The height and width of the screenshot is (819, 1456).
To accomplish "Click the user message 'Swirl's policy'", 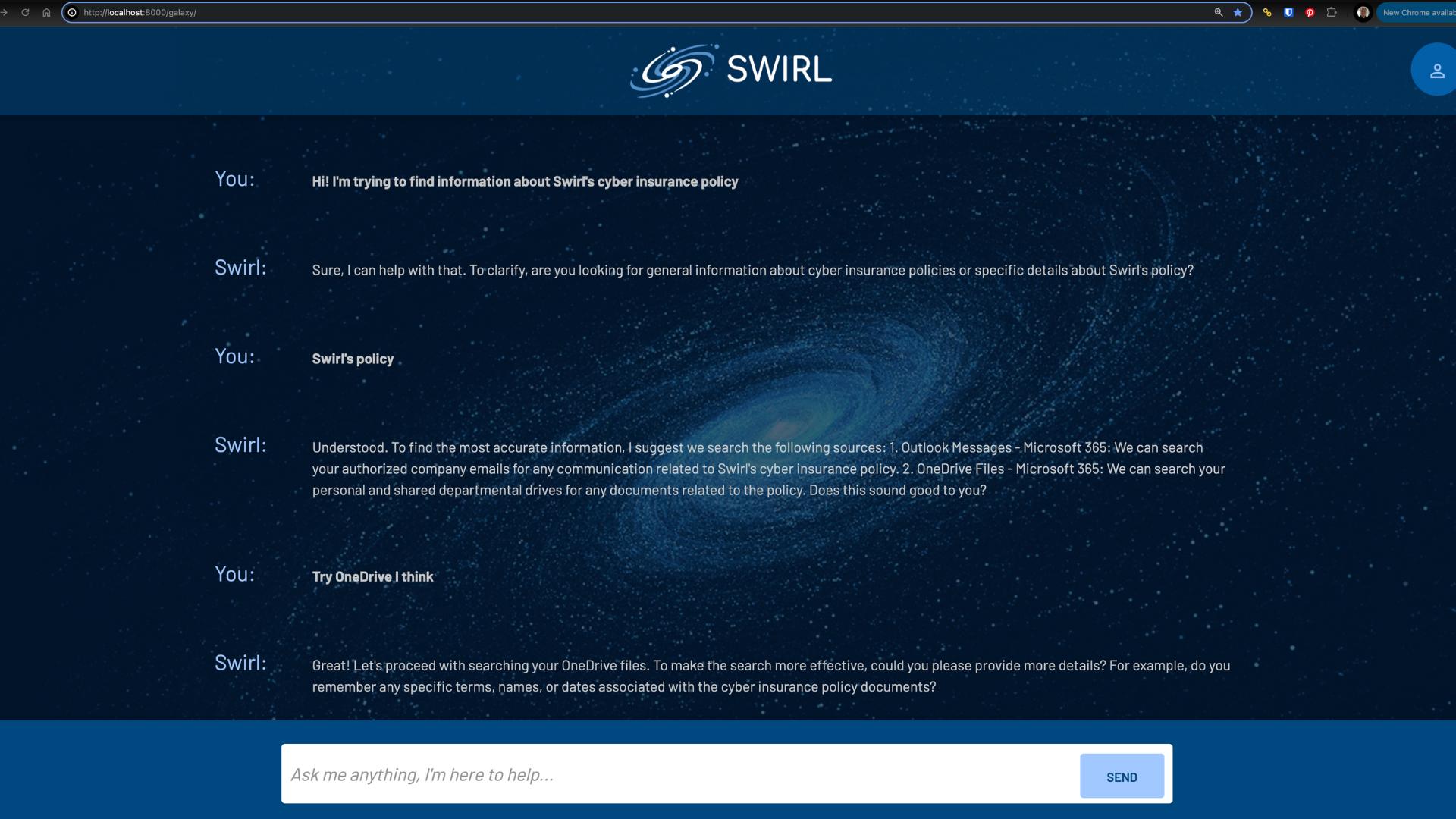I will [353, 359].
